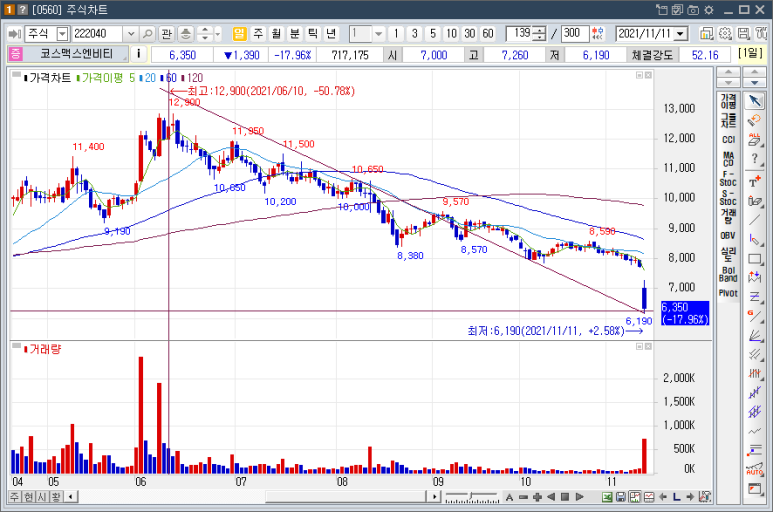Open the OBV indicator tab
The width and height of the screenshot is (773, 512).
click(x=728, y=236)
